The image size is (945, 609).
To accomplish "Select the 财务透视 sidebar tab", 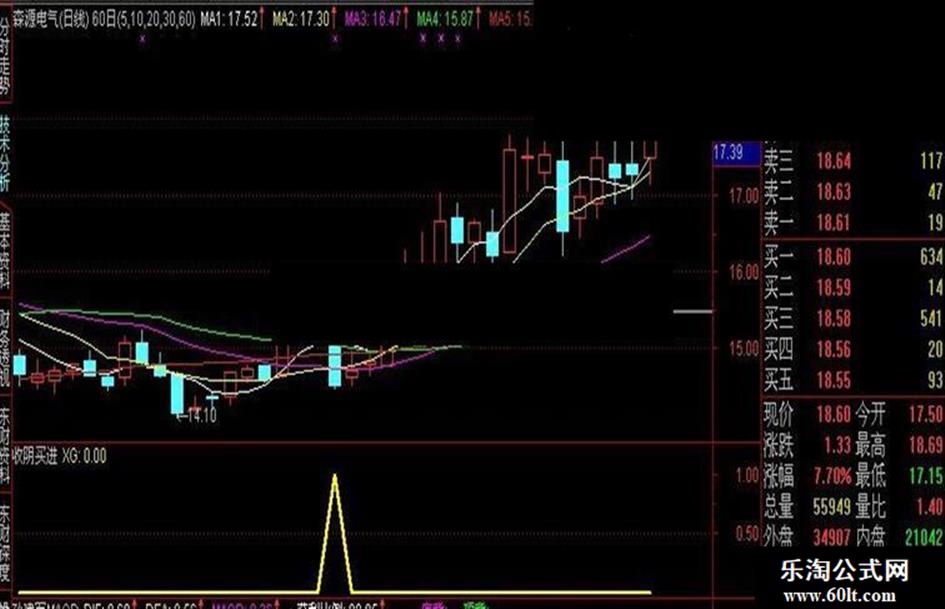I will pos(5,349).
